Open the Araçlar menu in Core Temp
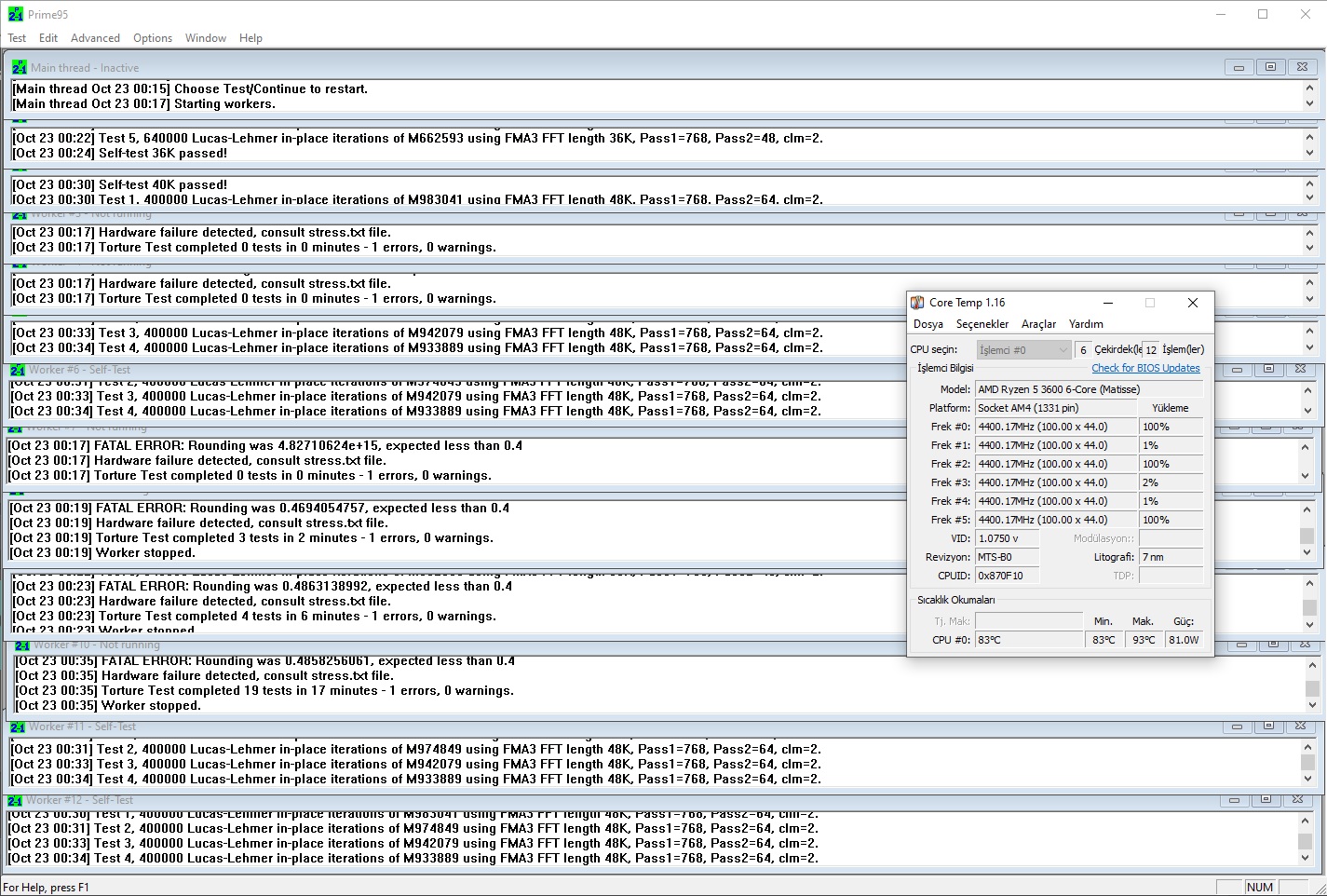The image size is (1327, 896). [x=1038, y=324]
